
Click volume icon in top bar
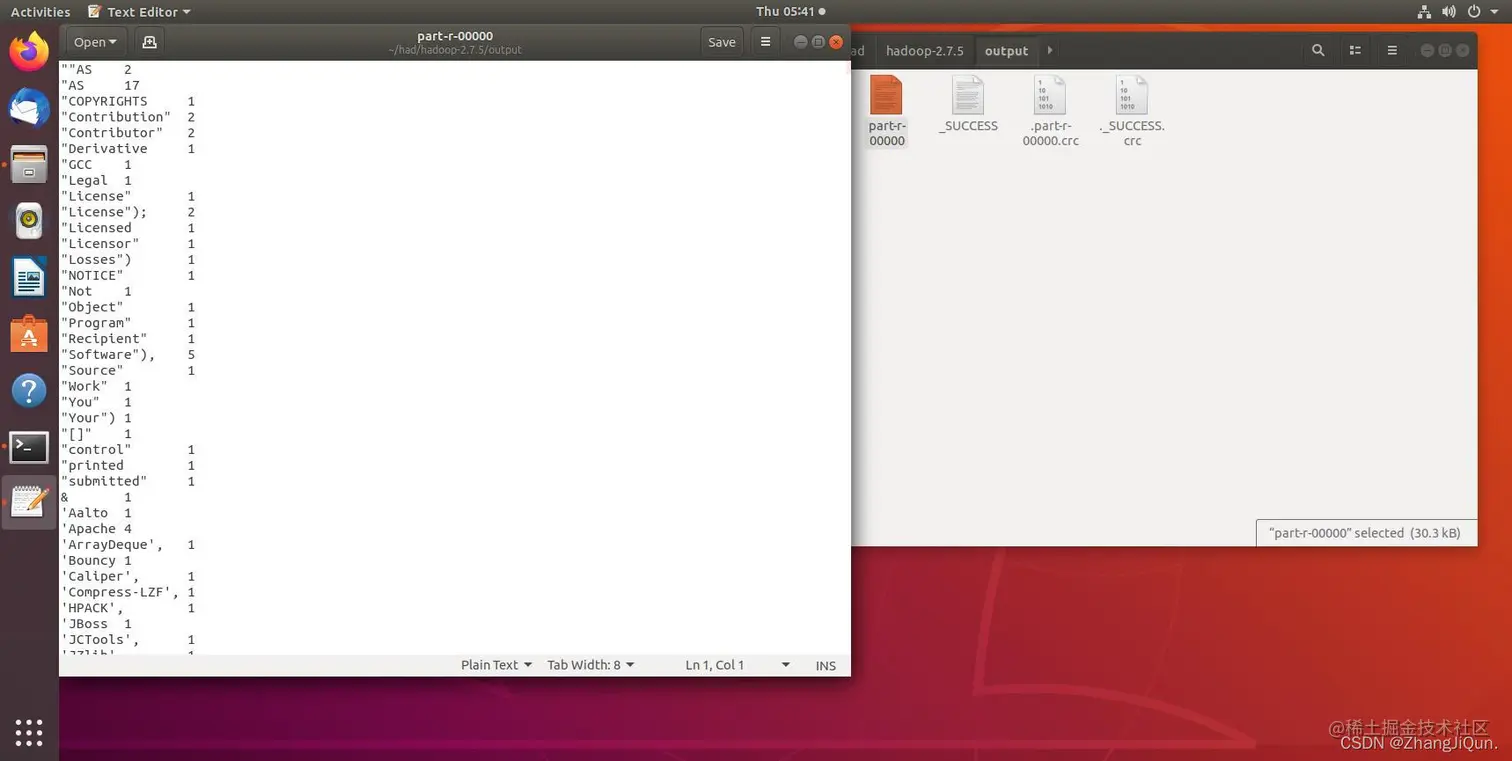coord(1451,12)
